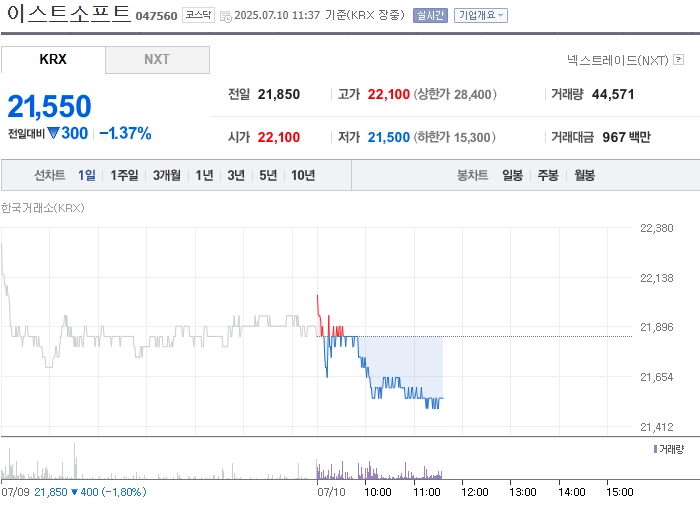Select the 10년 line chart period
This screenshot has width=700, height=515.
(x=303, y=175)
